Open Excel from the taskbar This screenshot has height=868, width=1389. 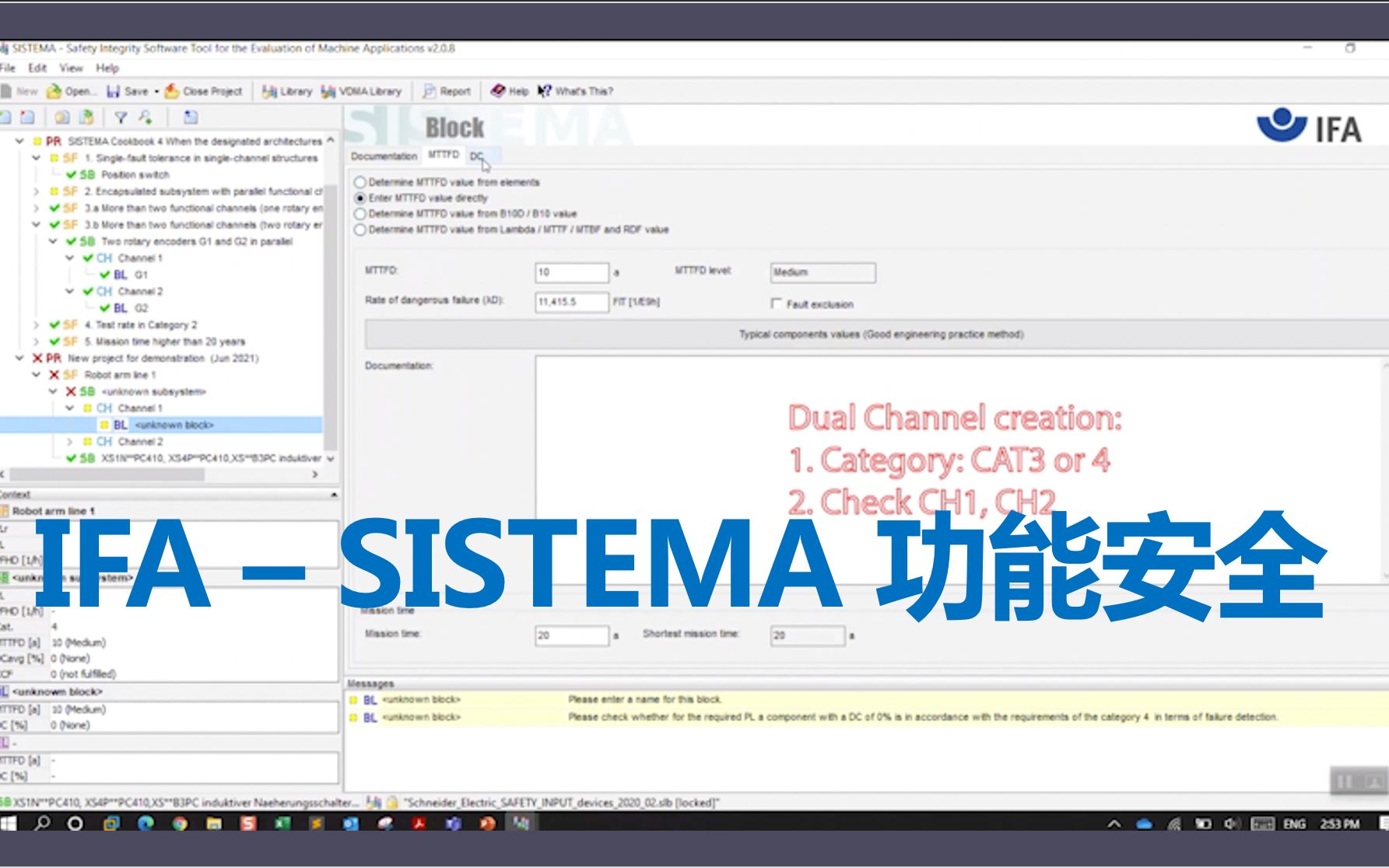(x=282, y=823)
